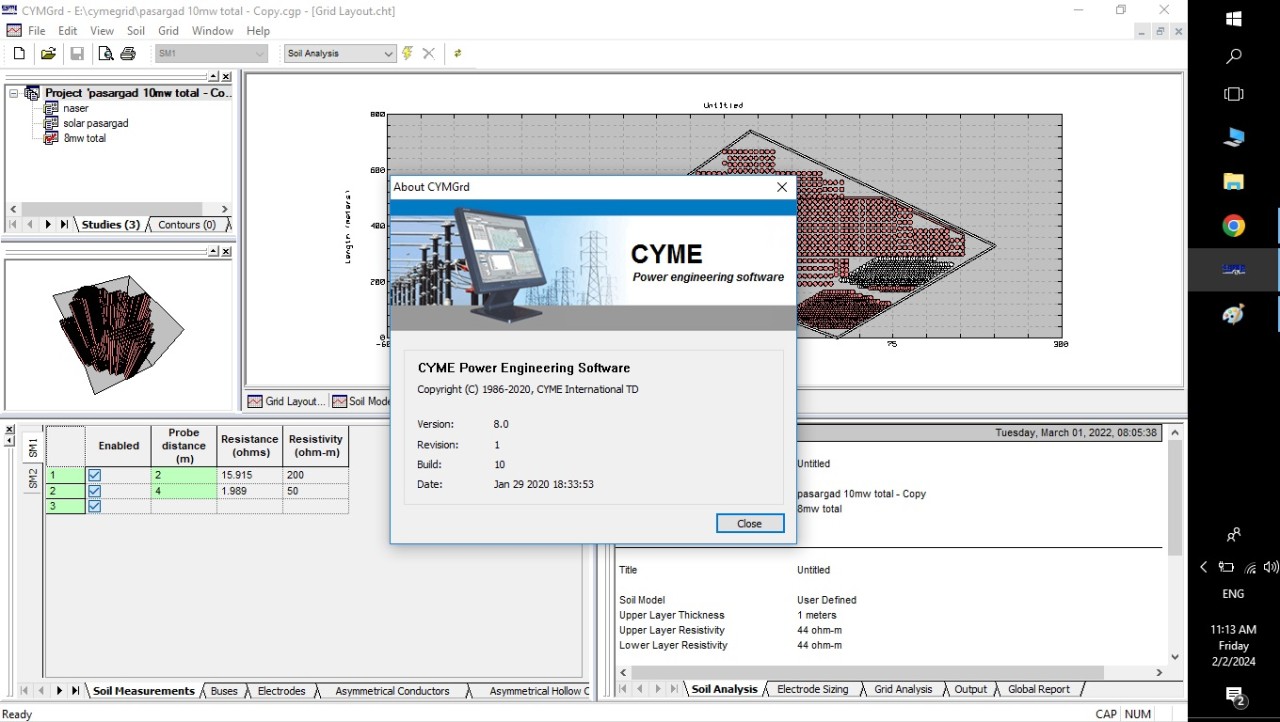1280x722 pixels.
Task: Select the 8mw total study
Action: (x=85, y=138)
